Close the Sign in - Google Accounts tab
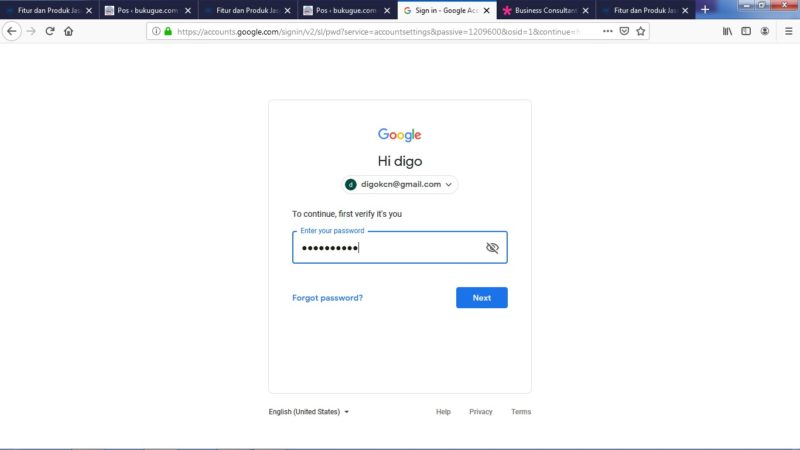The height and width of the screenshot is (450, 800). [x=486, y=10]
